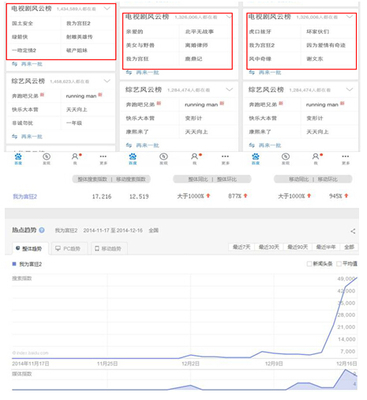
Task: Click the blue help icon beside 热点趋势
Action: 42,230
